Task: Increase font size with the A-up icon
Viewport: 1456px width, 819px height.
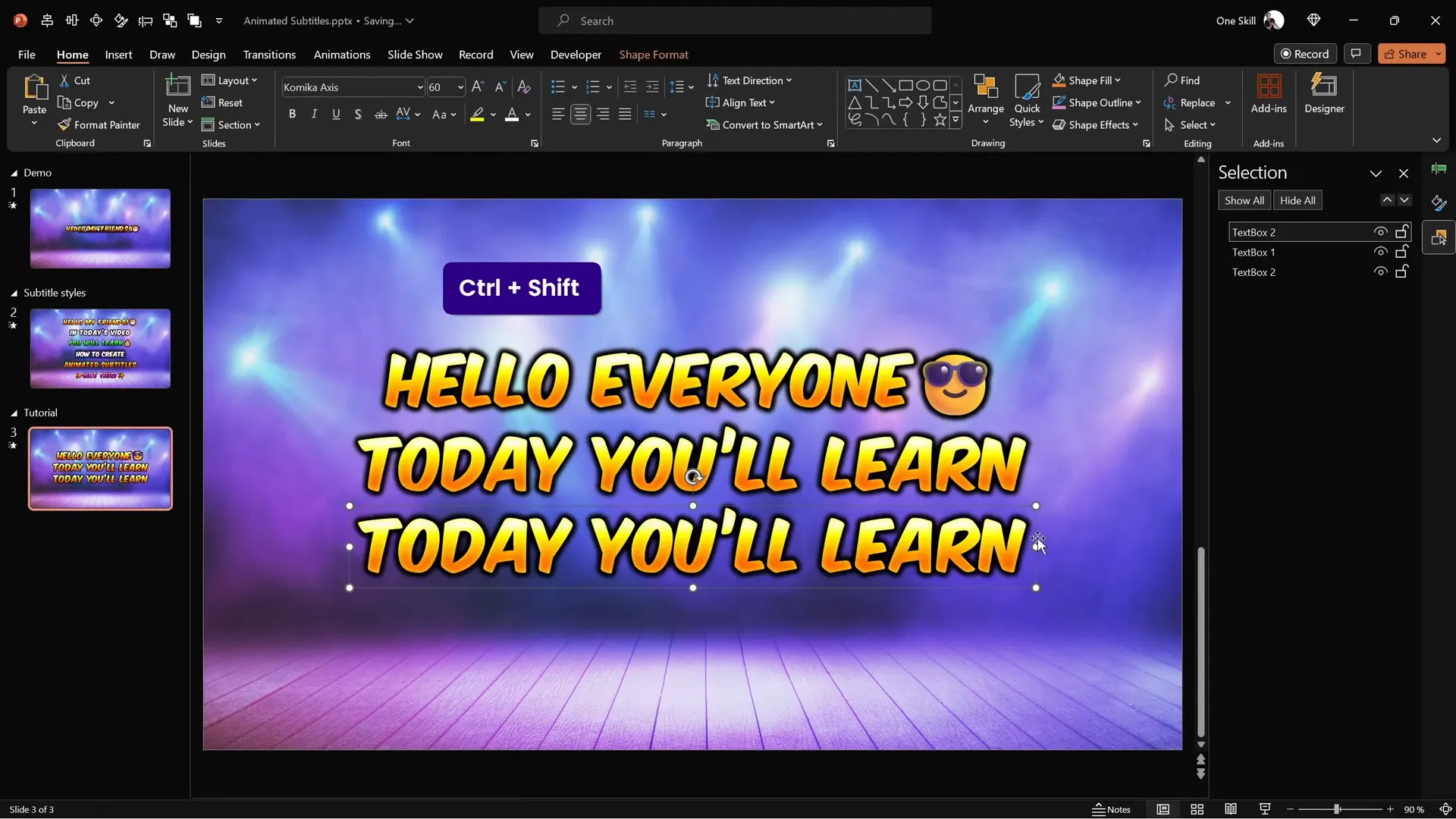Action: (477, 87)
